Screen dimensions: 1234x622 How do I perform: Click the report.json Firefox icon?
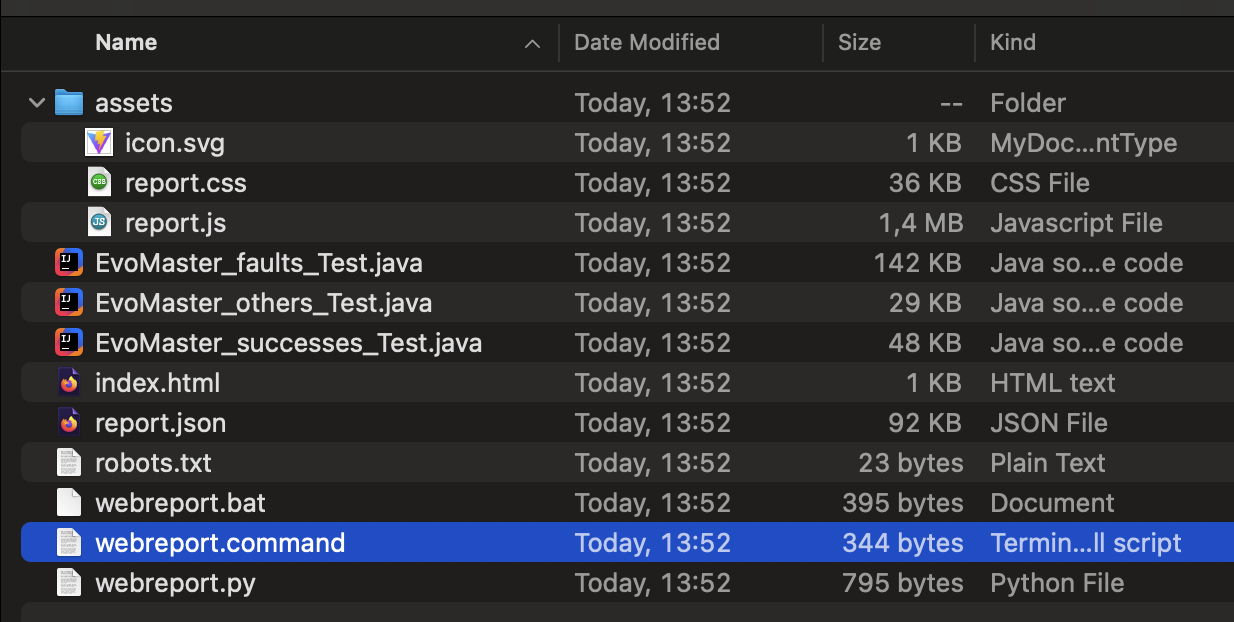[x=68, y=423]
